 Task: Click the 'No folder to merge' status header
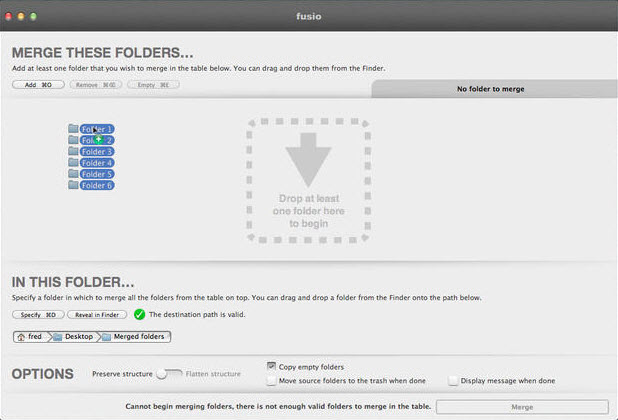point(495,89)
